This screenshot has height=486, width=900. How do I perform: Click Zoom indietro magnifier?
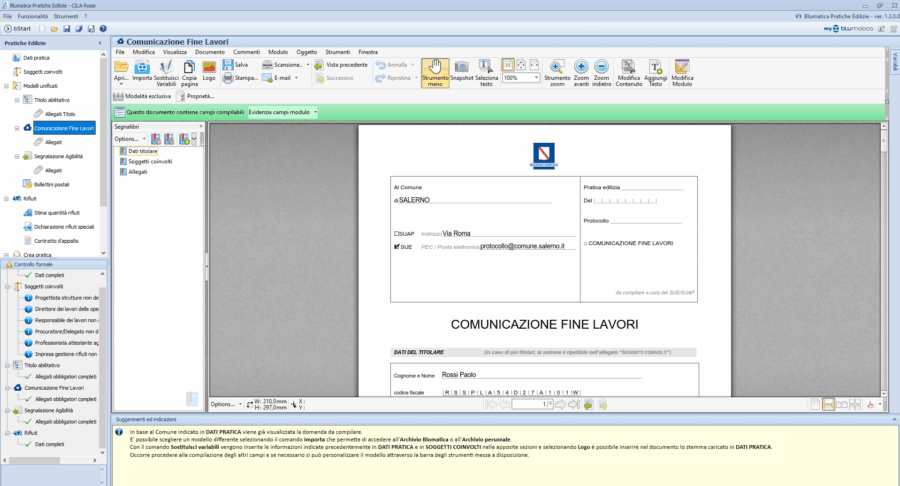coord(602,72)
